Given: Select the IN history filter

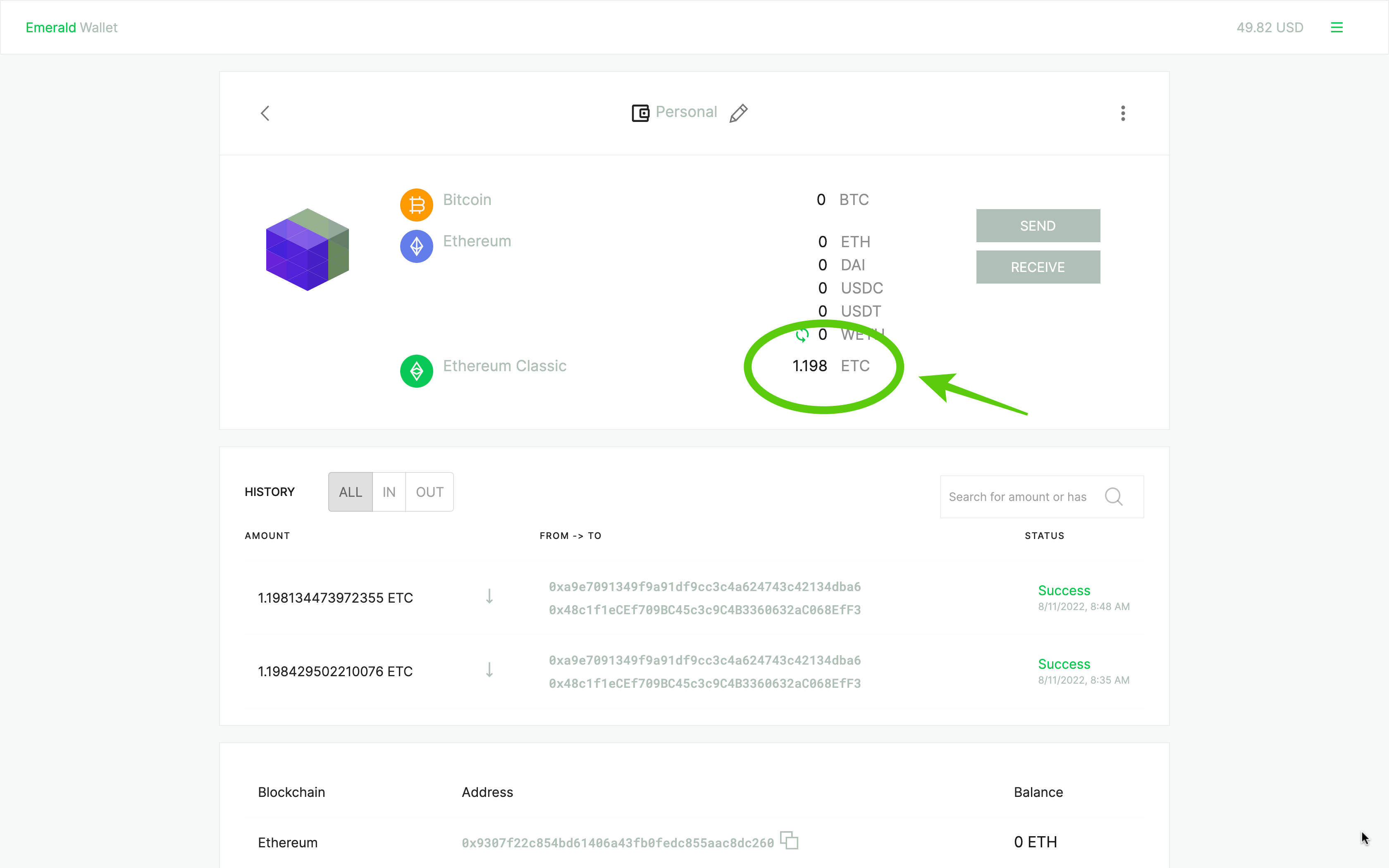Looking at the screenshot, I should [x=389, y=492].
